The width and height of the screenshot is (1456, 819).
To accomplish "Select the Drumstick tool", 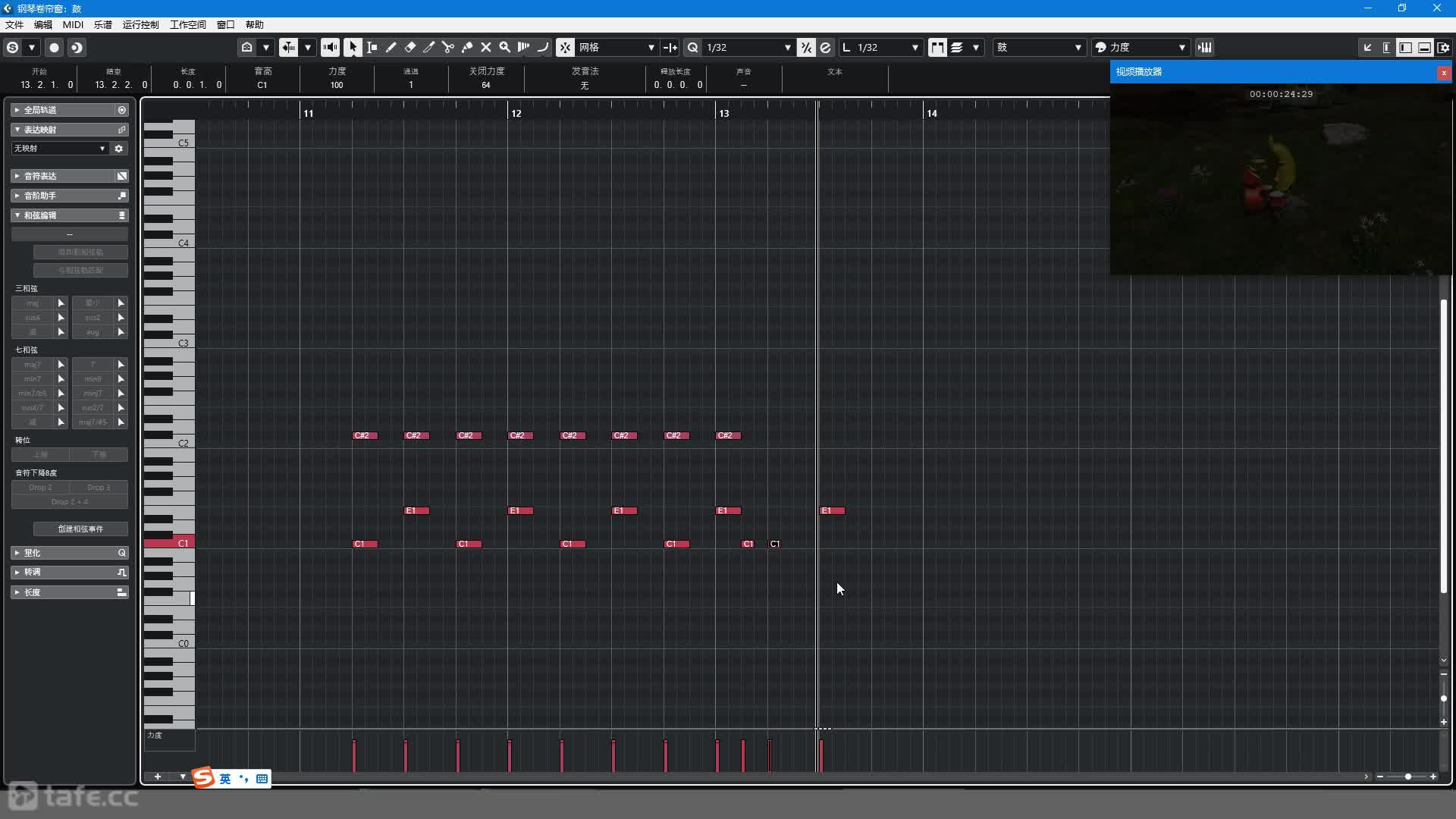I will point(524,47).
